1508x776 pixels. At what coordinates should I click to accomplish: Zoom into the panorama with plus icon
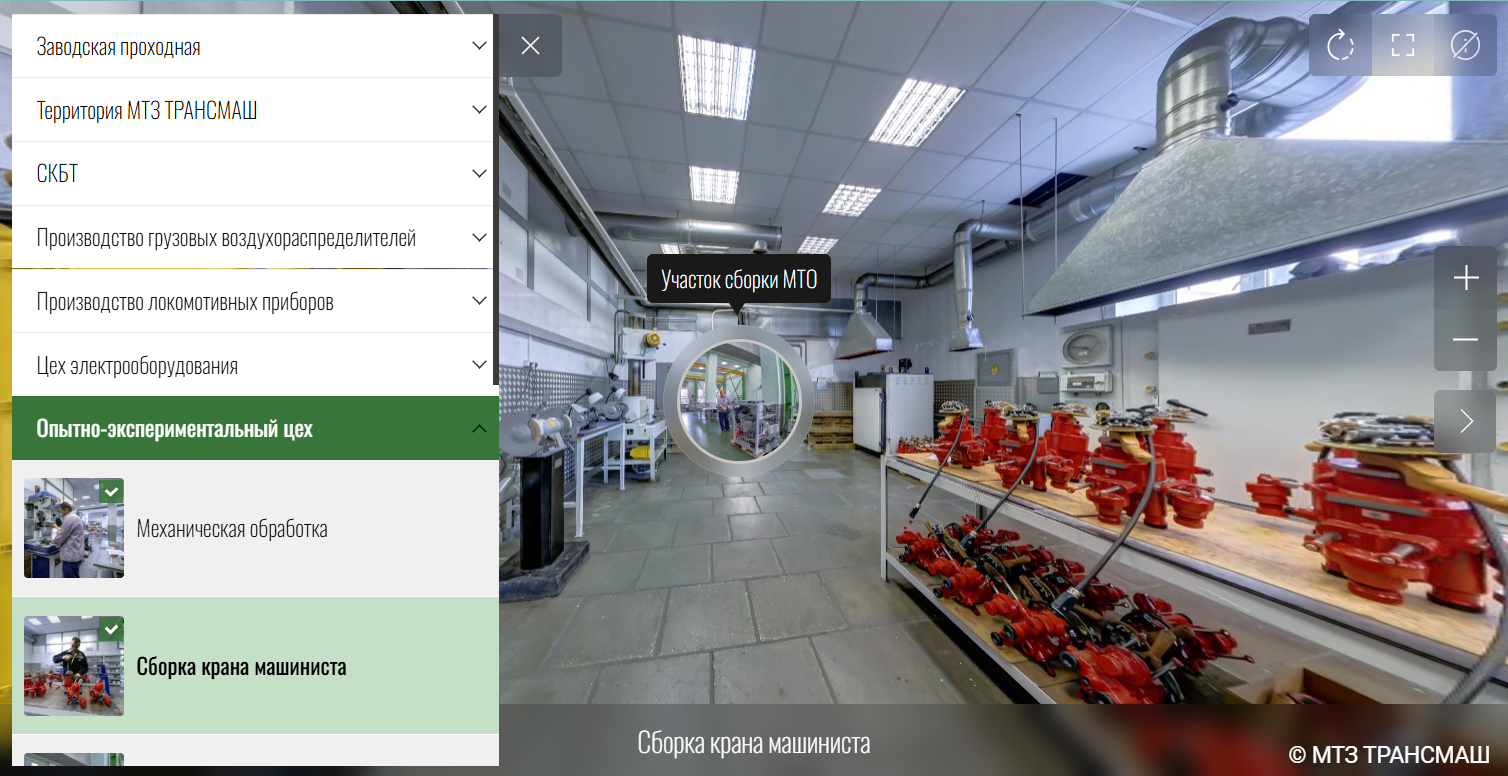point(1465,277)
